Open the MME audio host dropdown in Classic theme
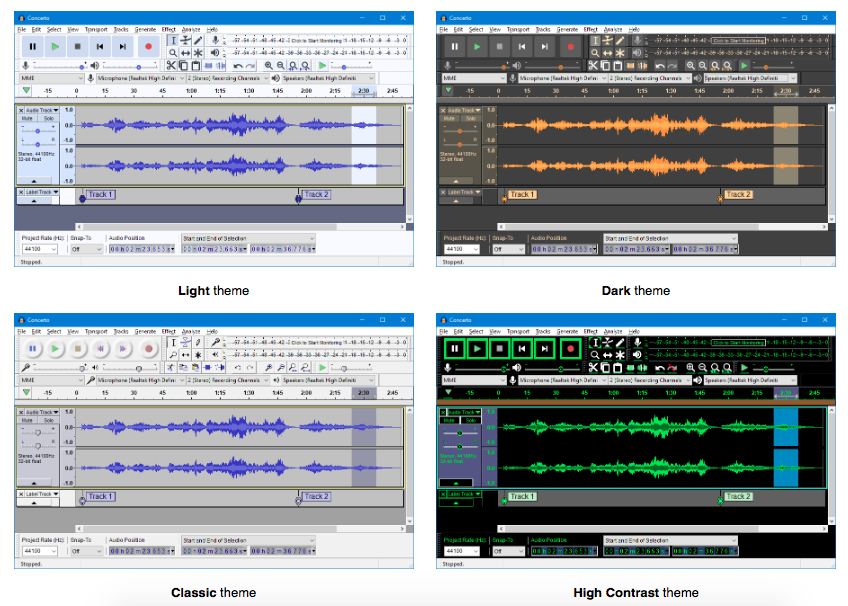This screenshot has height=606, width=848. tap(48, 380)
